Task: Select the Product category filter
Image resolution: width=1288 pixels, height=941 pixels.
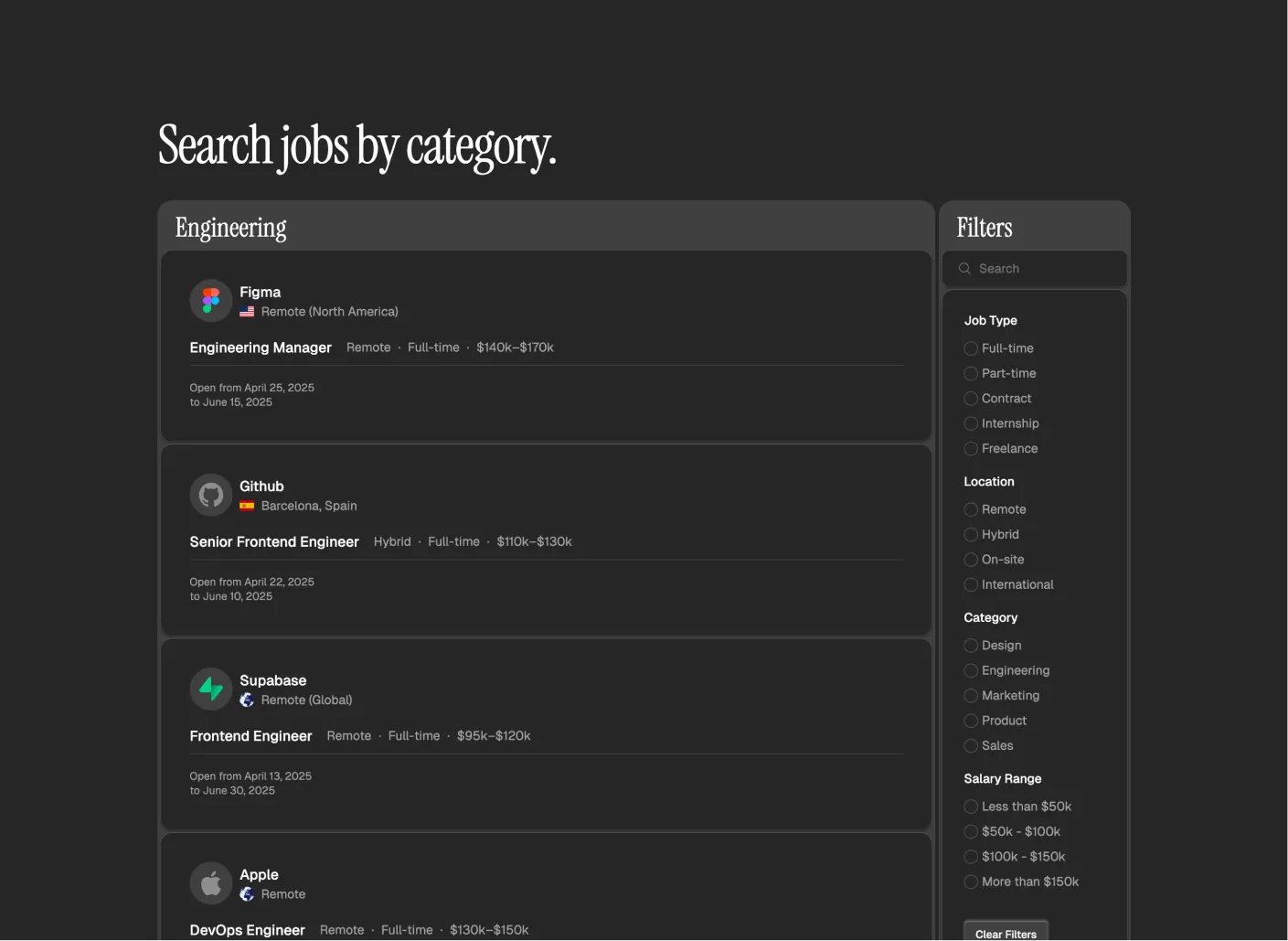Action: coord(971,721)
